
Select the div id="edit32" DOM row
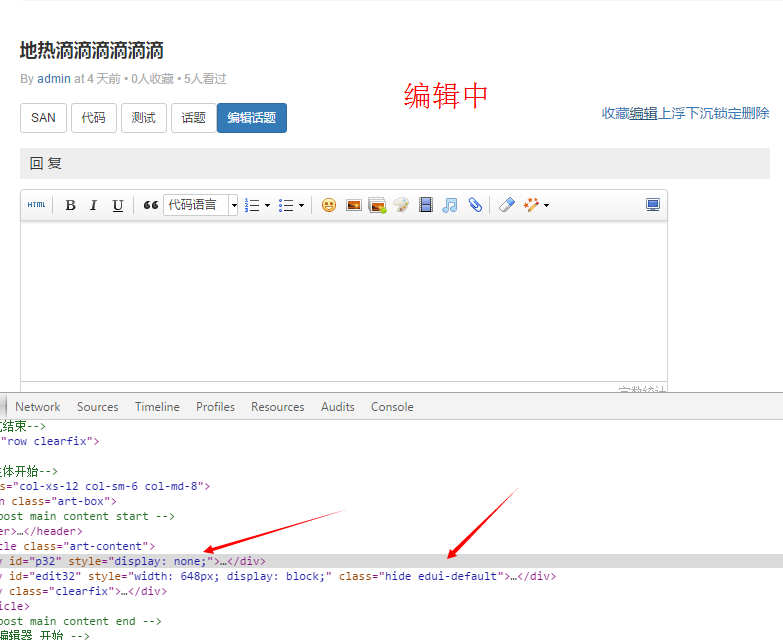392,576
